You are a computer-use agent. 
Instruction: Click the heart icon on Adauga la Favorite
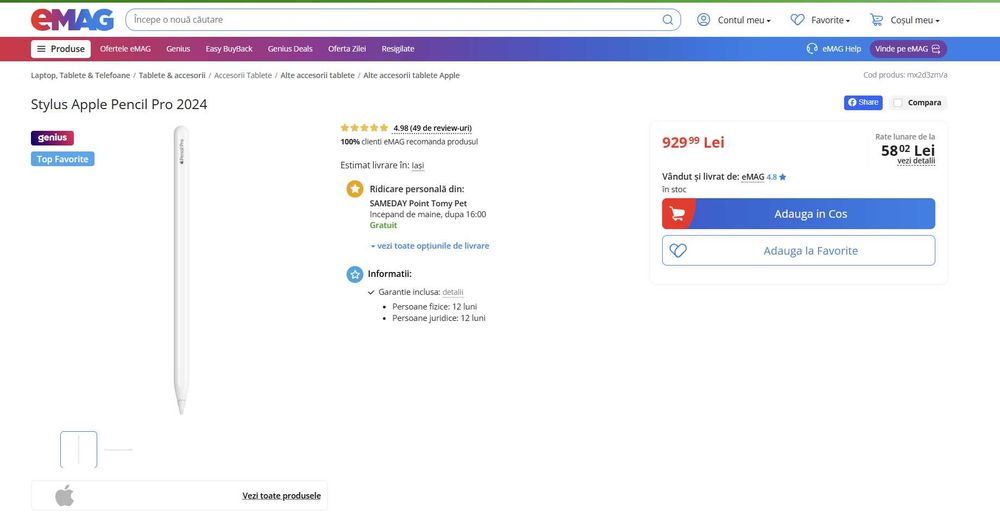tap(678, 251)
